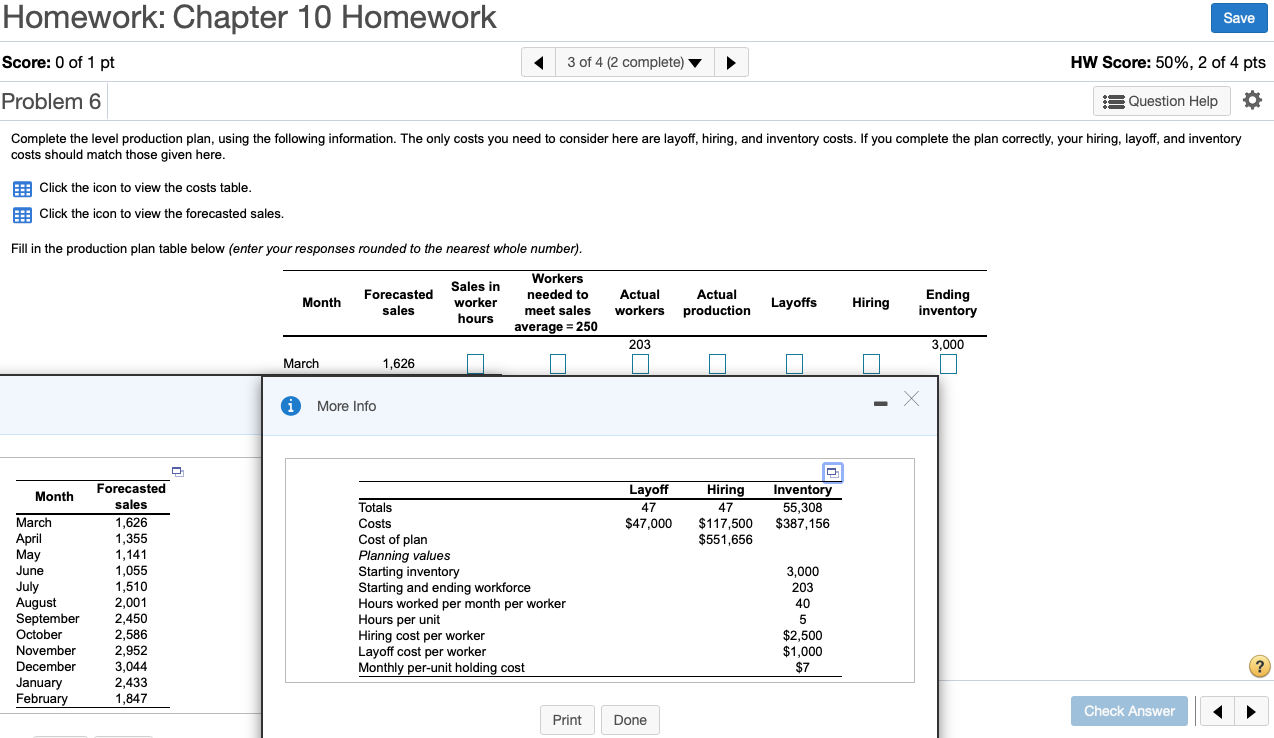Click Done to dismiss the dialog

[x=630, y=719]
